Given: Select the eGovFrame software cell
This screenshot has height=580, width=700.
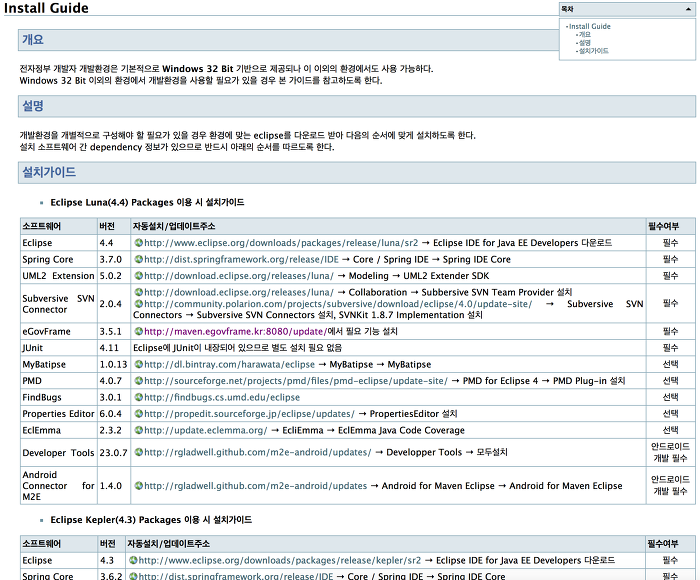Looking at the screenshot, I should [x=59, y=331].
